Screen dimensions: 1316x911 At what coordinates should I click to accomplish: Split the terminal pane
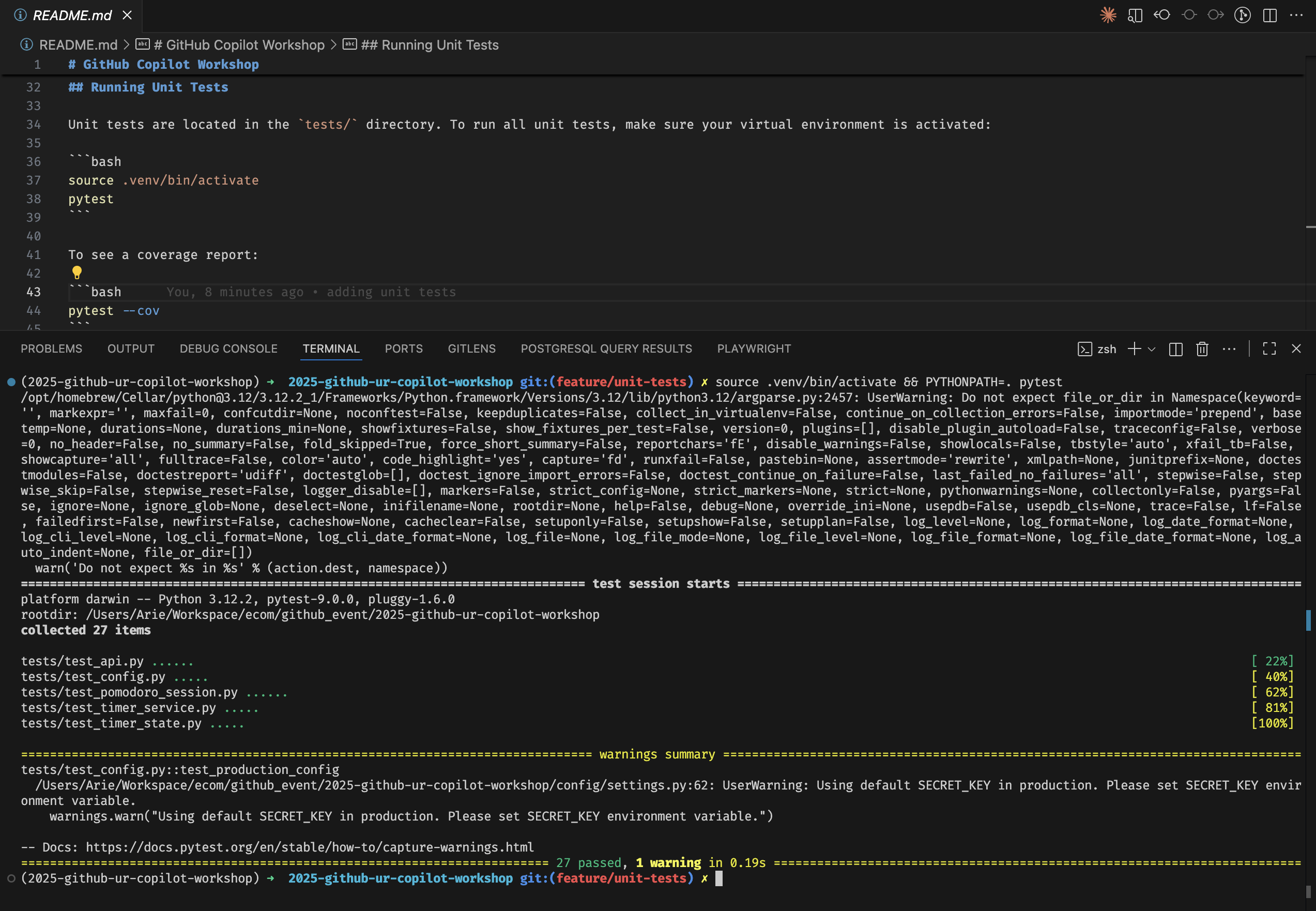(1175, 349)
